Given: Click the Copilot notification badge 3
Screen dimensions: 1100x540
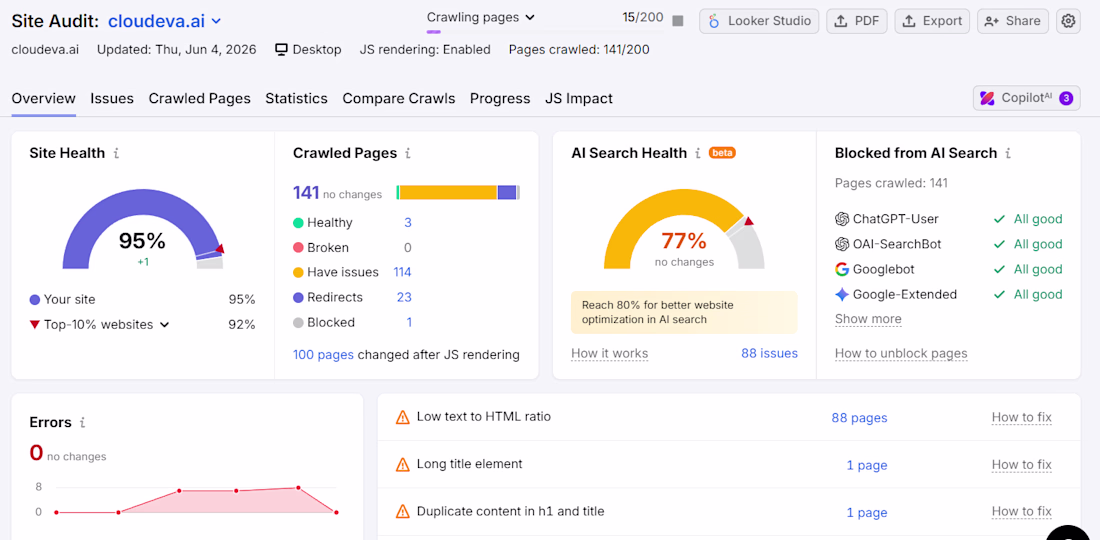Looking at the screenshot, I should click(x=1066, y=98).
